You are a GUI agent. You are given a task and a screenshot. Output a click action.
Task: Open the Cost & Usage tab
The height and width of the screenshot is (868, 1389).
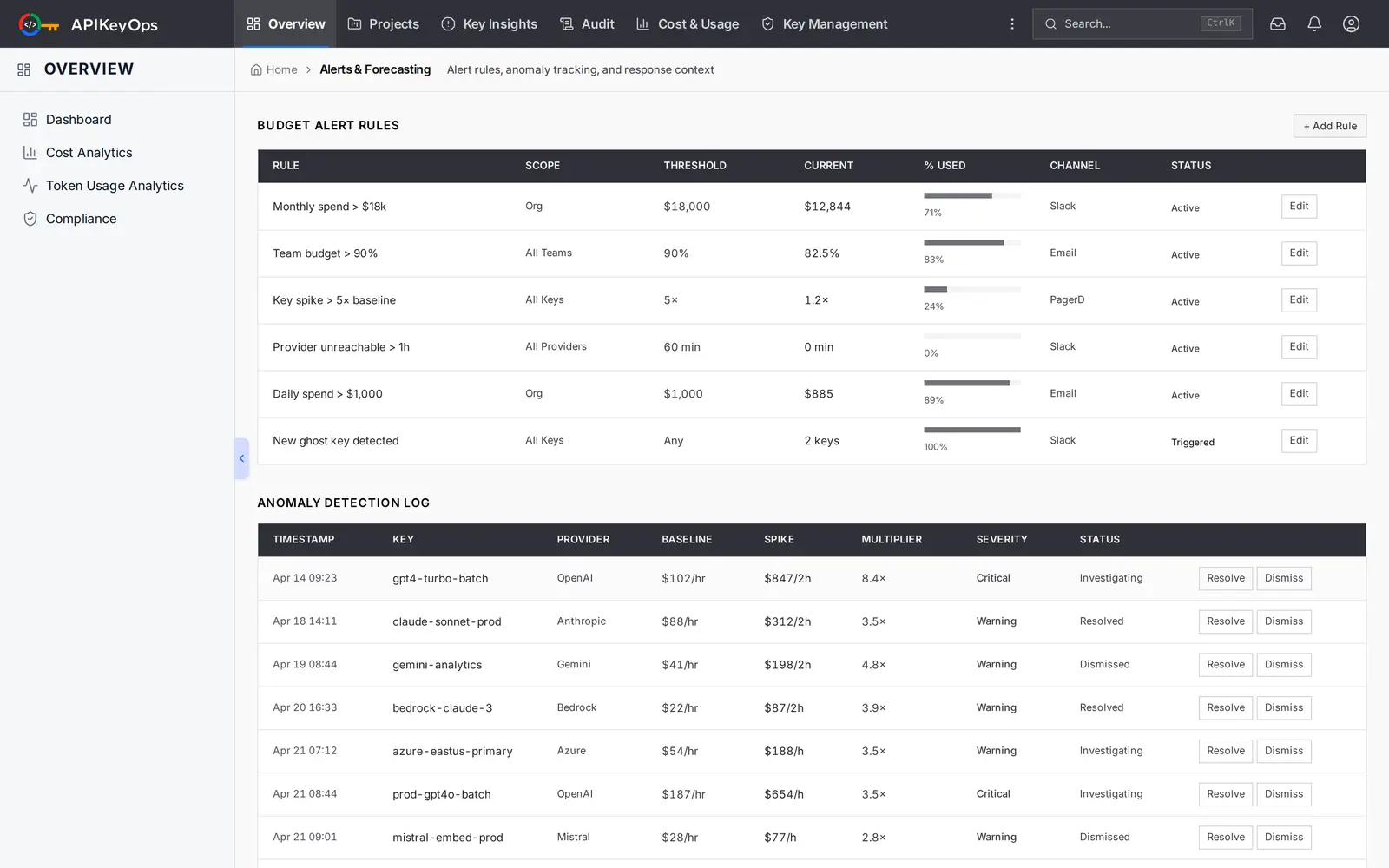pos(688,24)
